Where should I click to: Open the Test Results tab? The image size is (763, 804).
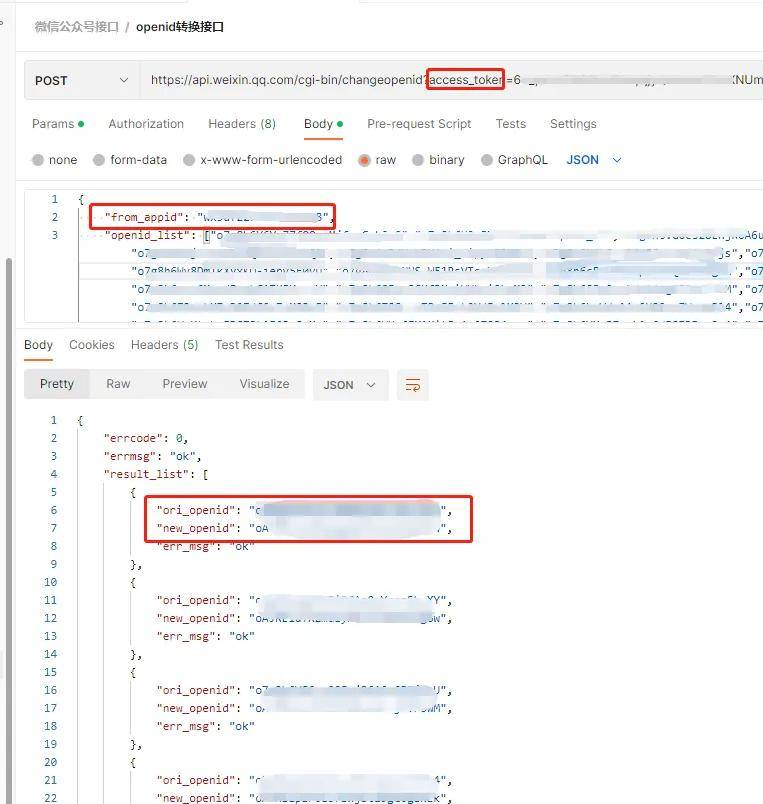(249, 345)
